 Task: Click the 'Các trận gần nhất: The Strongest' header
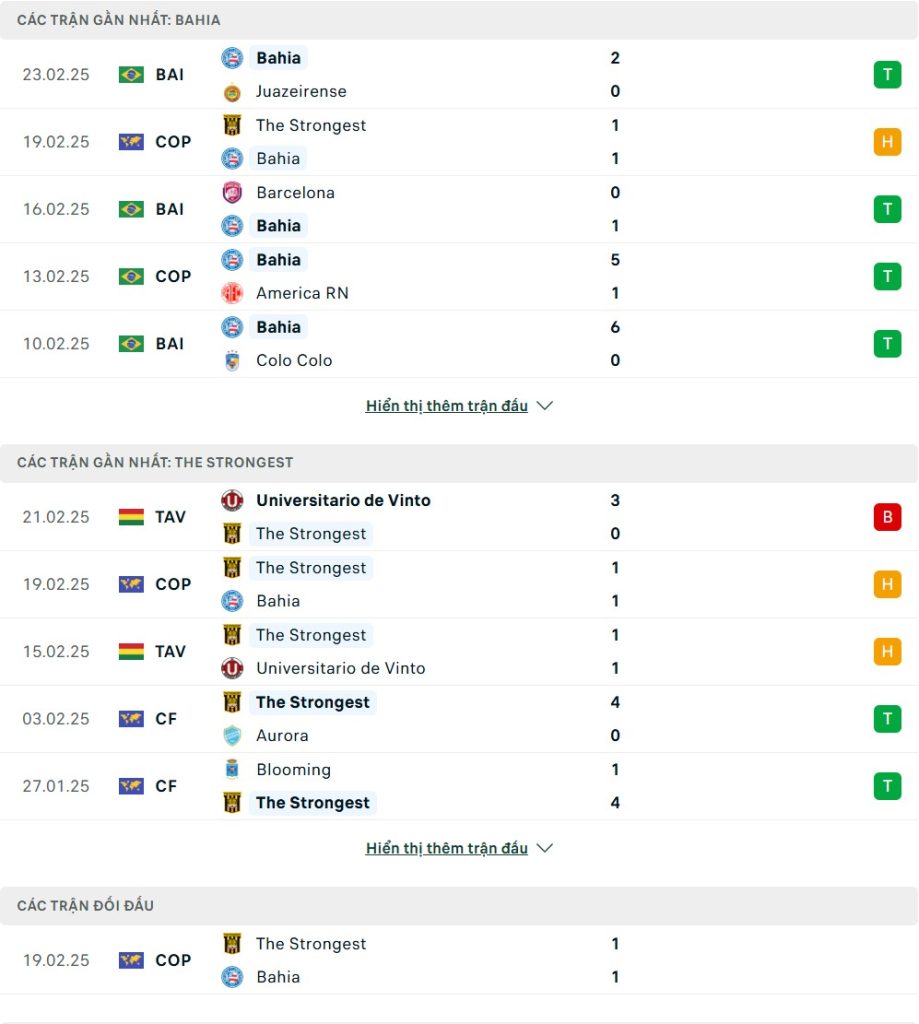click(155, 462)
